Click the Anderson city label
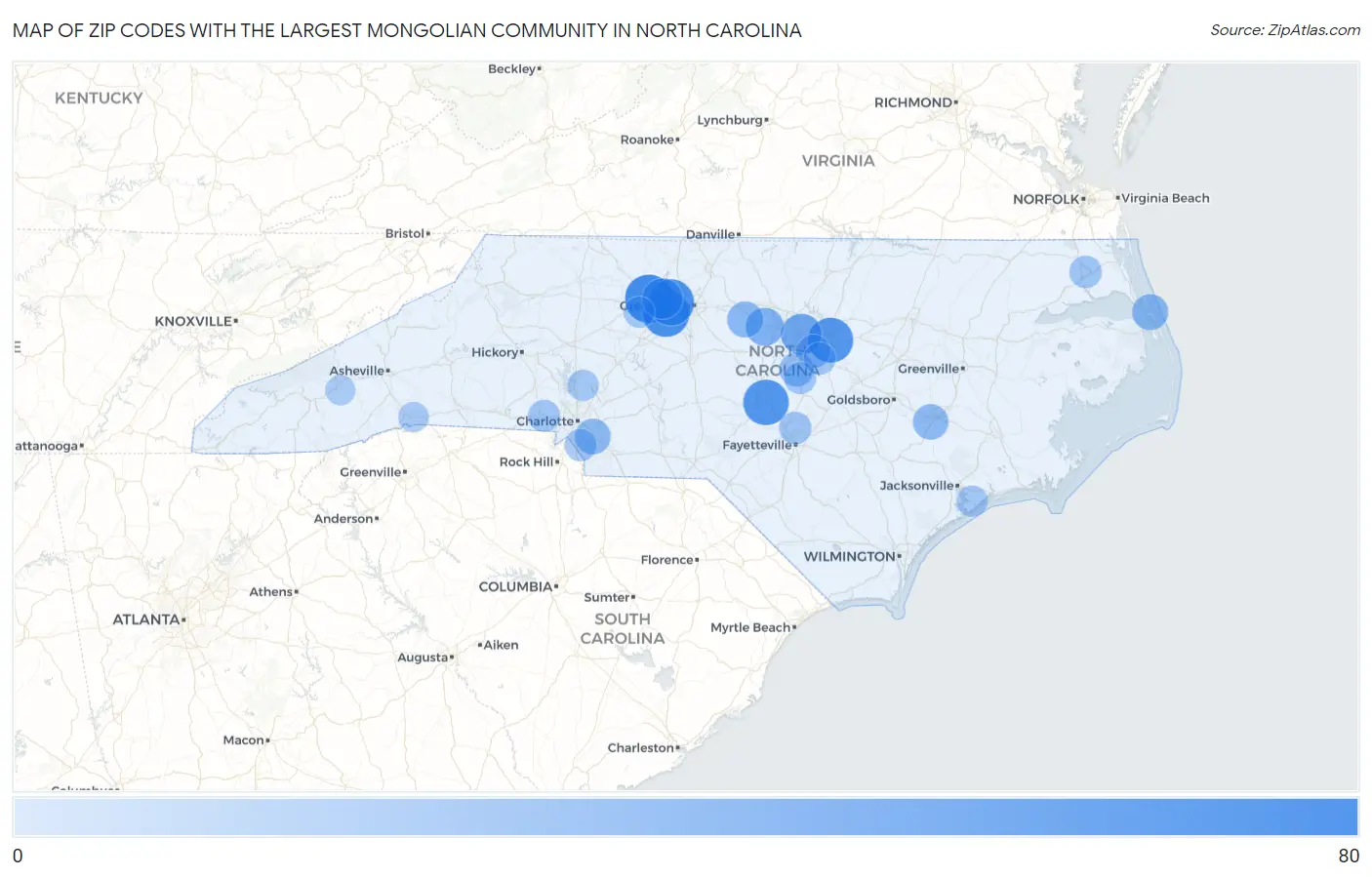Screen dimensions: 1372x877 343,519
